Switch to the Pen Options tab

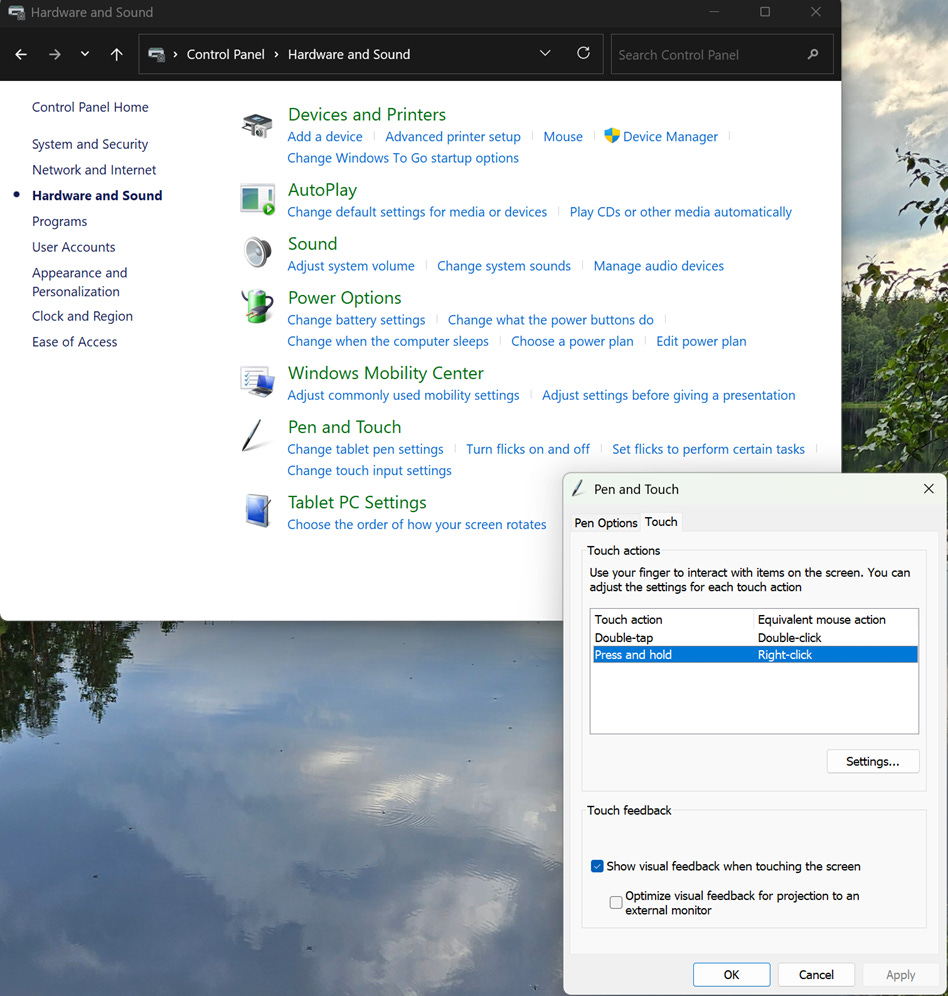(x=606, y=523)
